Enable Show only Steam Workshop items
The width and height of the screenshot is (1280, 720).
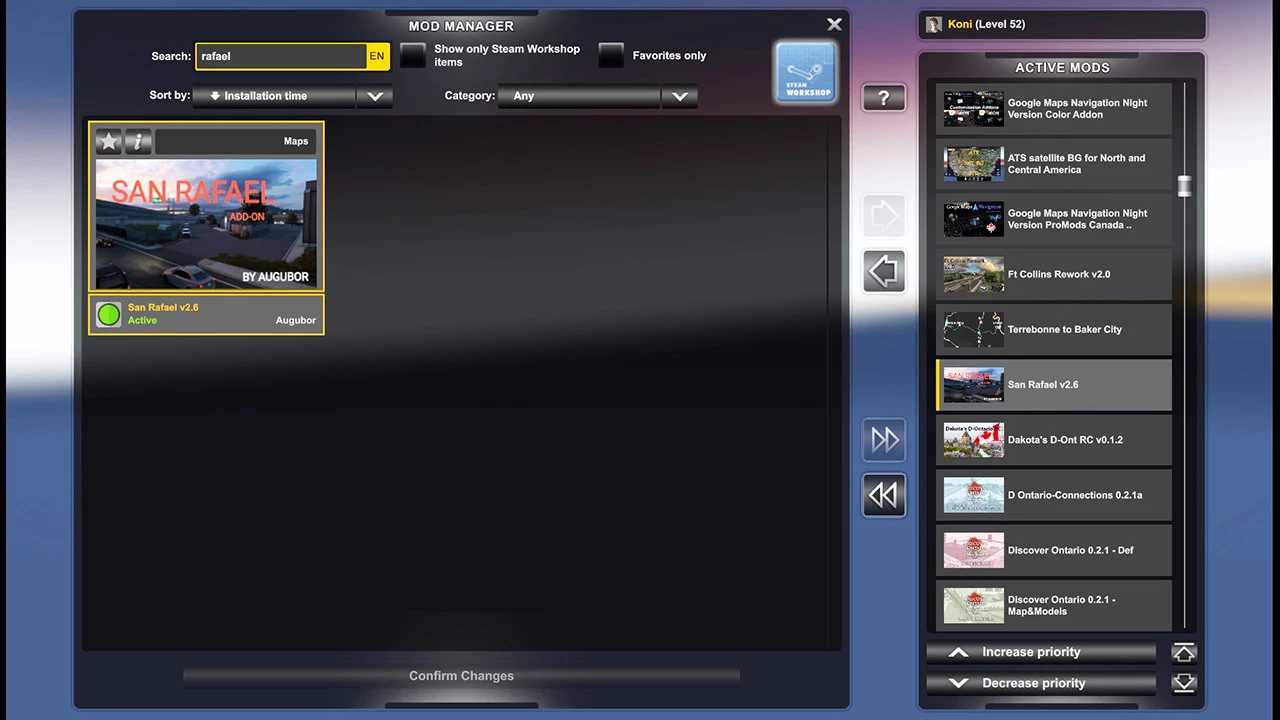click(413, 56)
